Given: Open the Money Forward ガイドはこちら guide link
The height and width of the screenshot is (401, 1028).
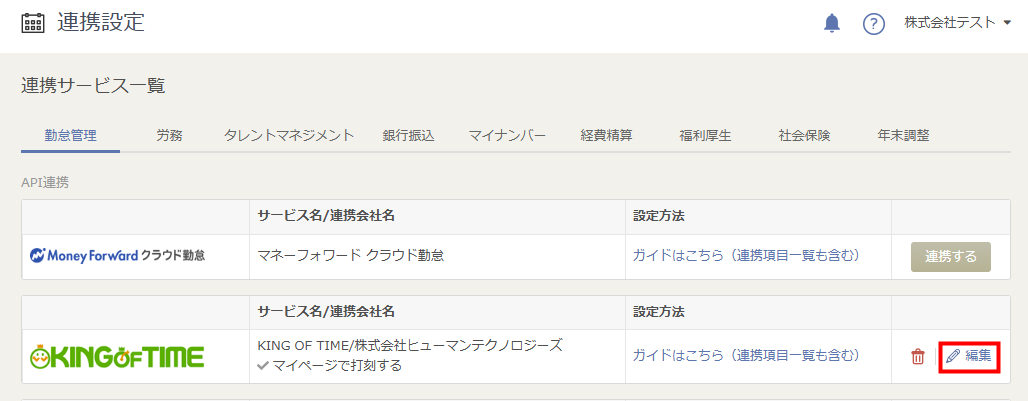Looking at the screenshot, I should tap(745, 255).
